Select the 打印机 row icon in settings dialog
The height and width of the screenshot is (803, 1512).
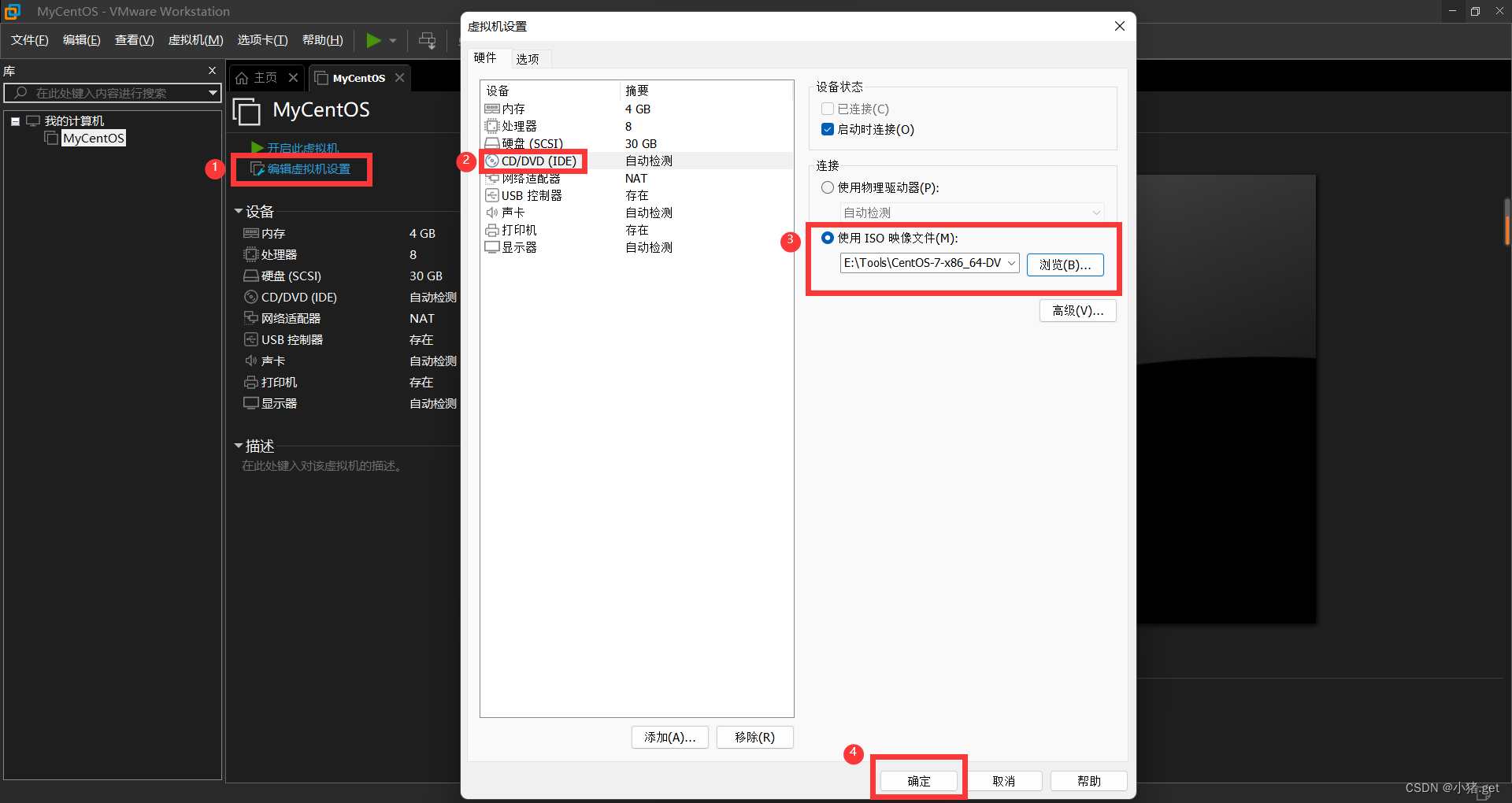point(492,230)
